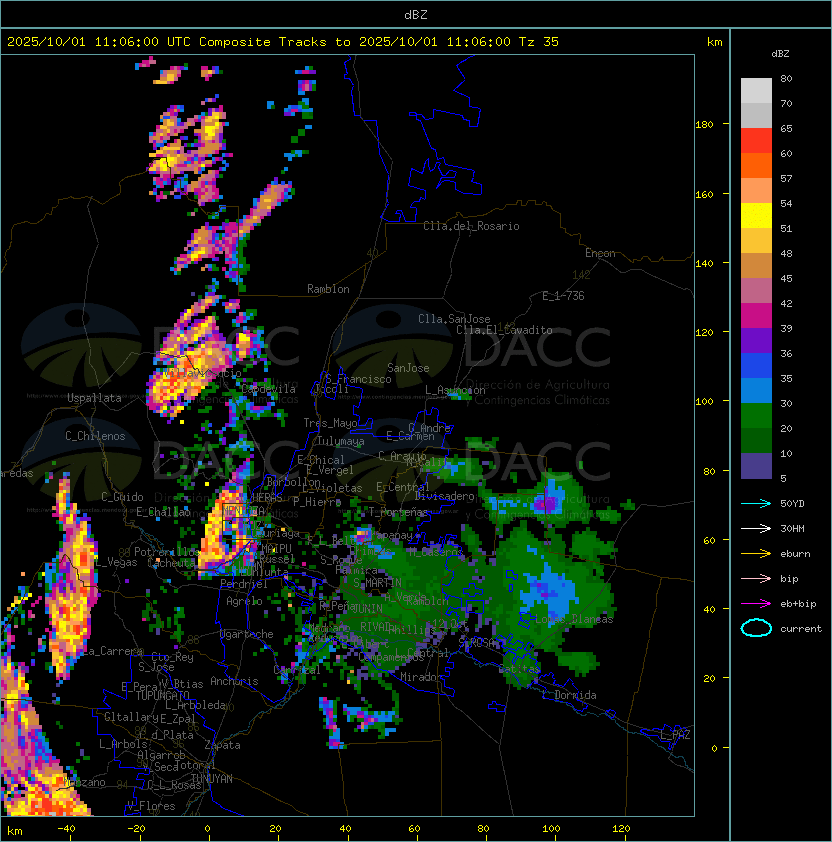
Task: Click the cyan 'current' ellipse icon
Action: tap(756, 628)
